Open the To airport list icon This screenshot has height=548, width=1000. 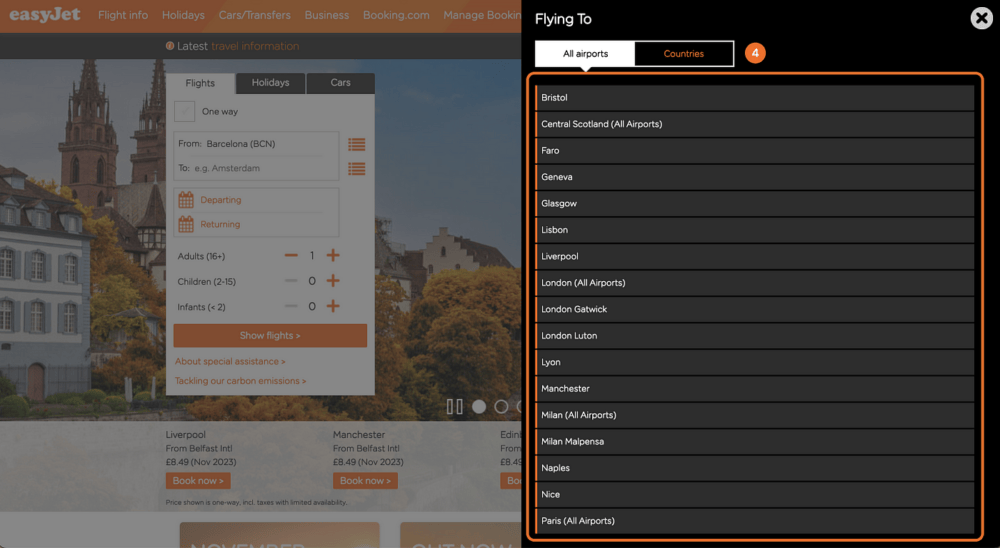pyautogui.click(x=357, y=168)
